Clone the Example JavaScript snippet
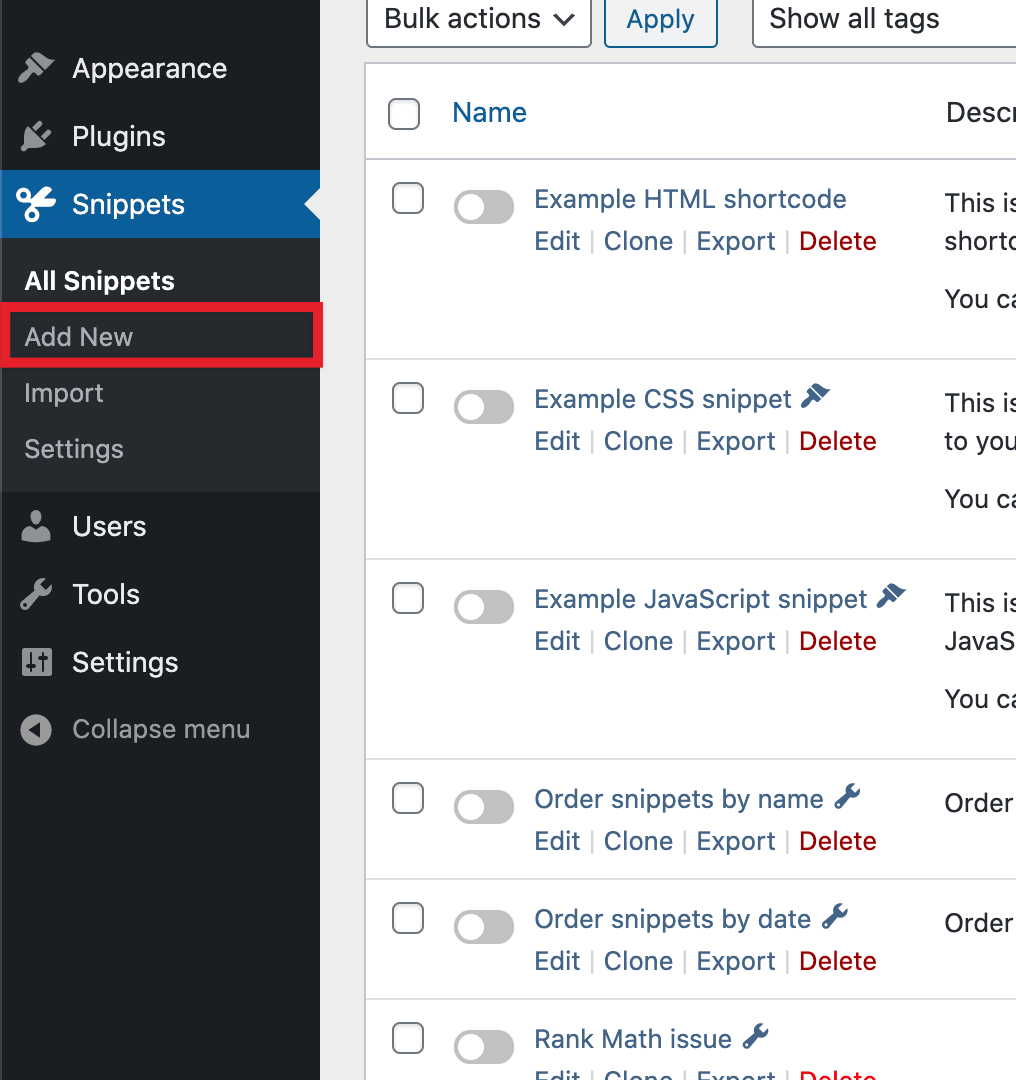Image resolution: width=1016 pixels, height=1080 pixels. click(638, 641)
